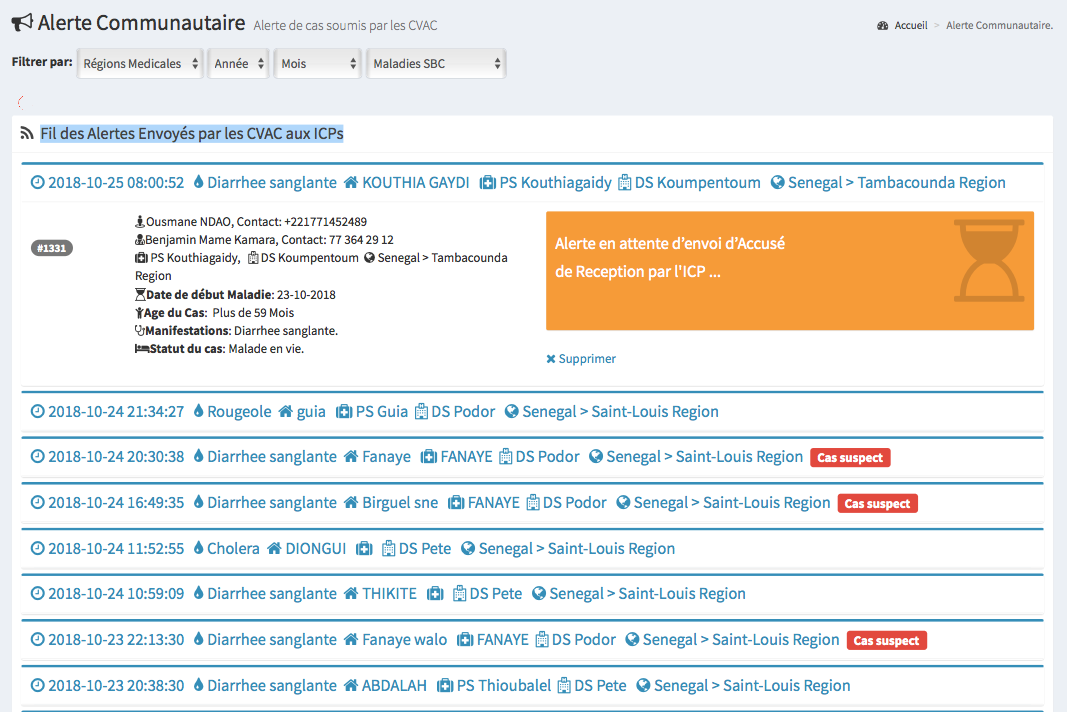
Task: Click the droplet icon beside Rougeole
Action: tap(198, 412)
